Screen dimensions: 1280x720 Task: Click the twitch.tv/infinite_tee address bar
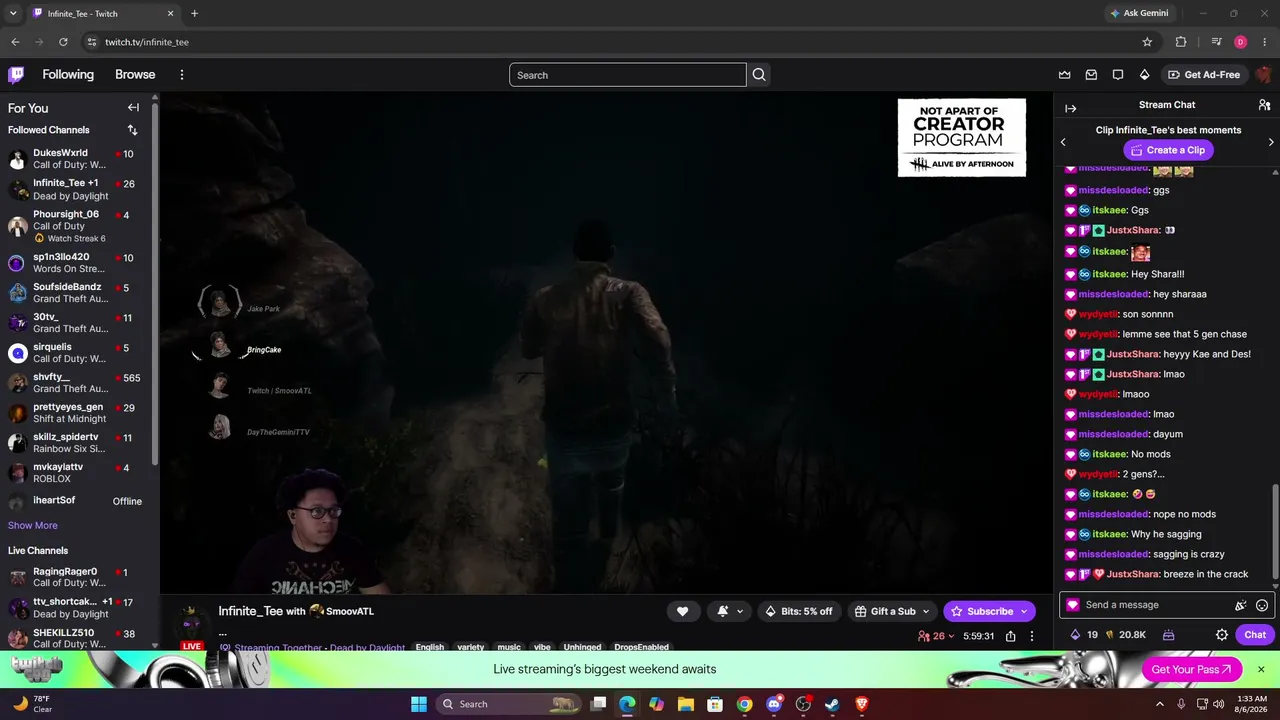610,42
